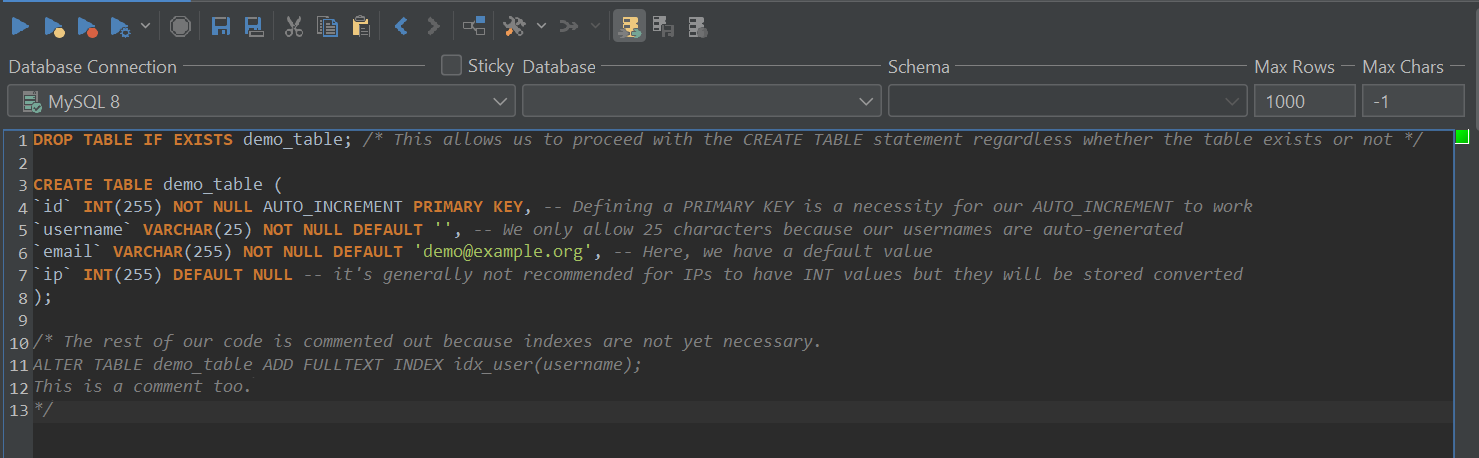Click the green status indicator square
Screen dimensions: 1479x458
1462,137
